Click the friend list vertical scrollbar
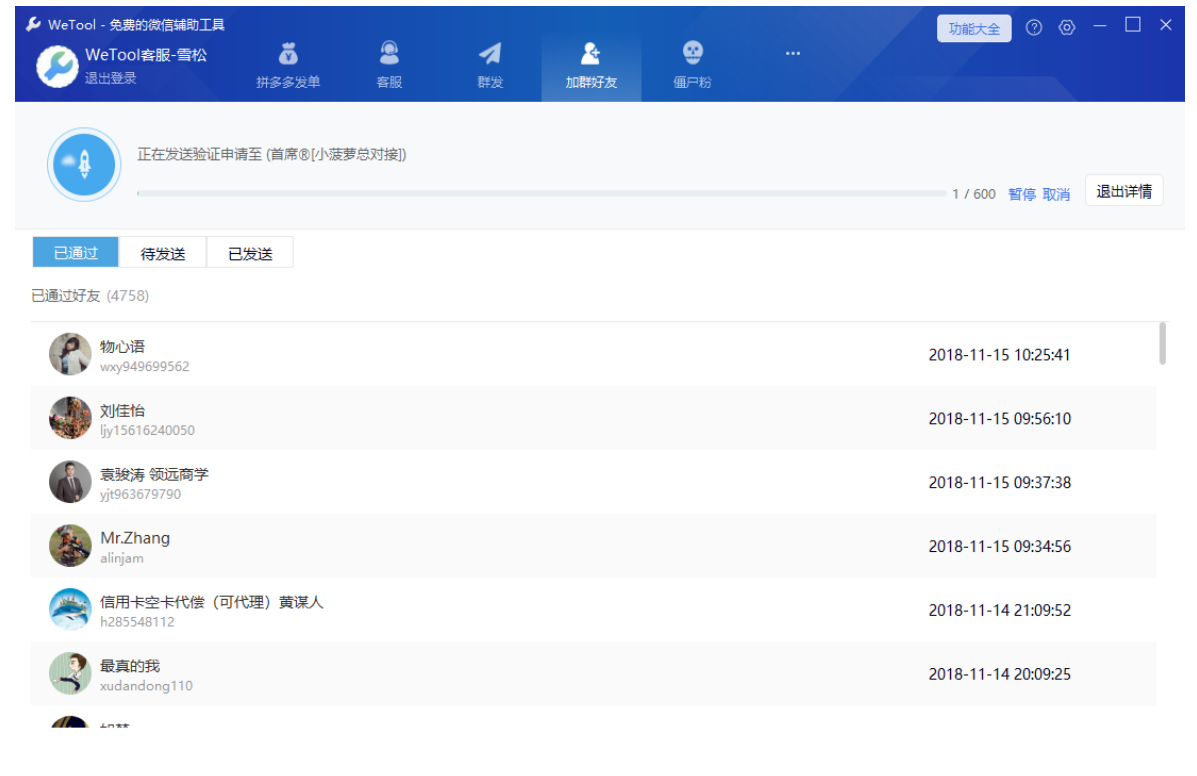This screenshot has height=776, width=1197. (1162, 343)
